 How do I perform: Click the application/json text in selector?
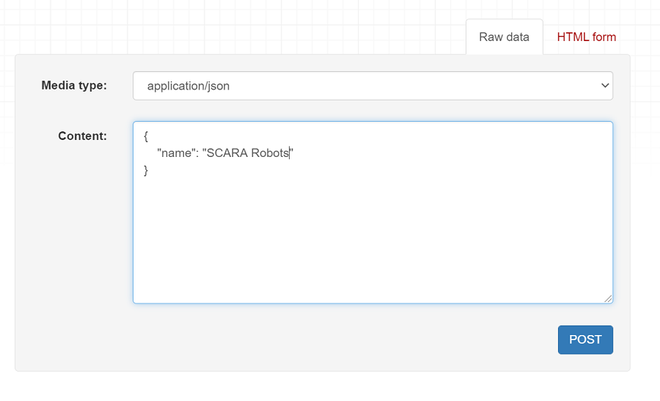click(x=188, y=86)
